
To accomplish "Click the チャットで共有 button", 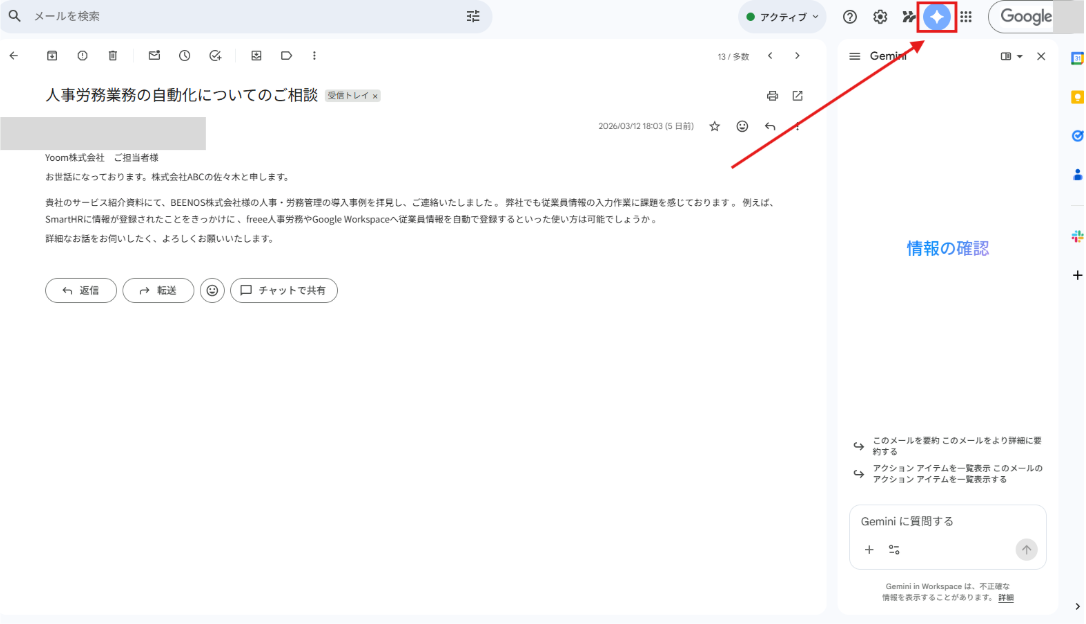I will point(284,290).
